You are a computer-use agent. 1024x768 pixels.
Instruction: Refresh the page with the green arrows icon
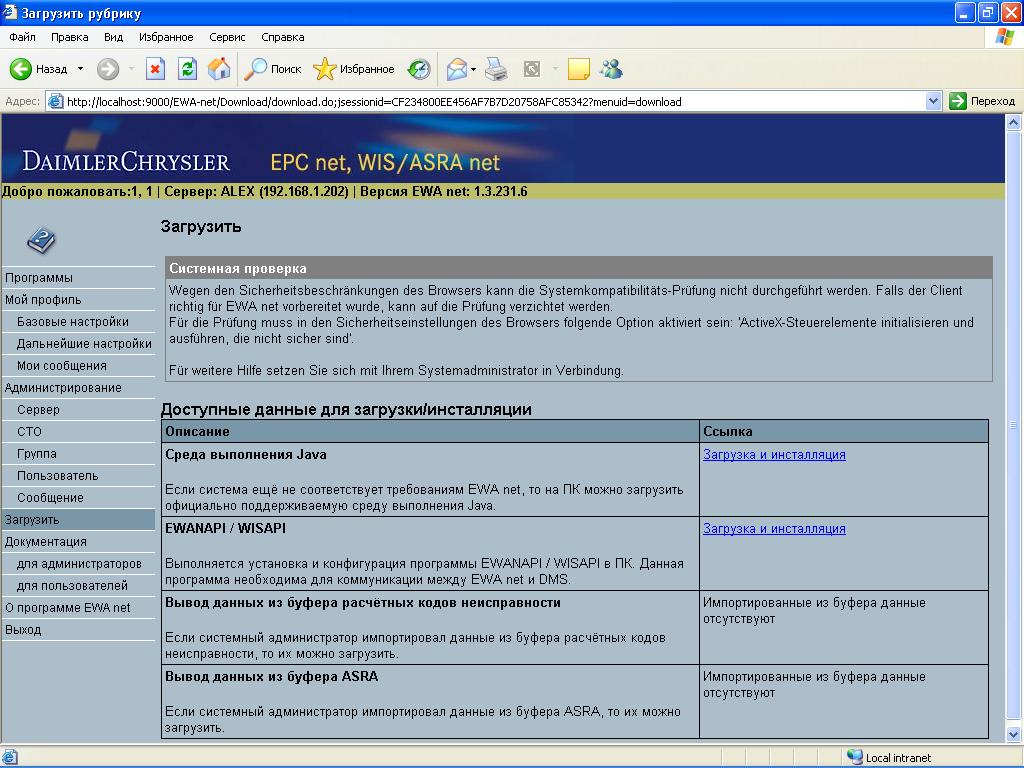click(187, 69)
